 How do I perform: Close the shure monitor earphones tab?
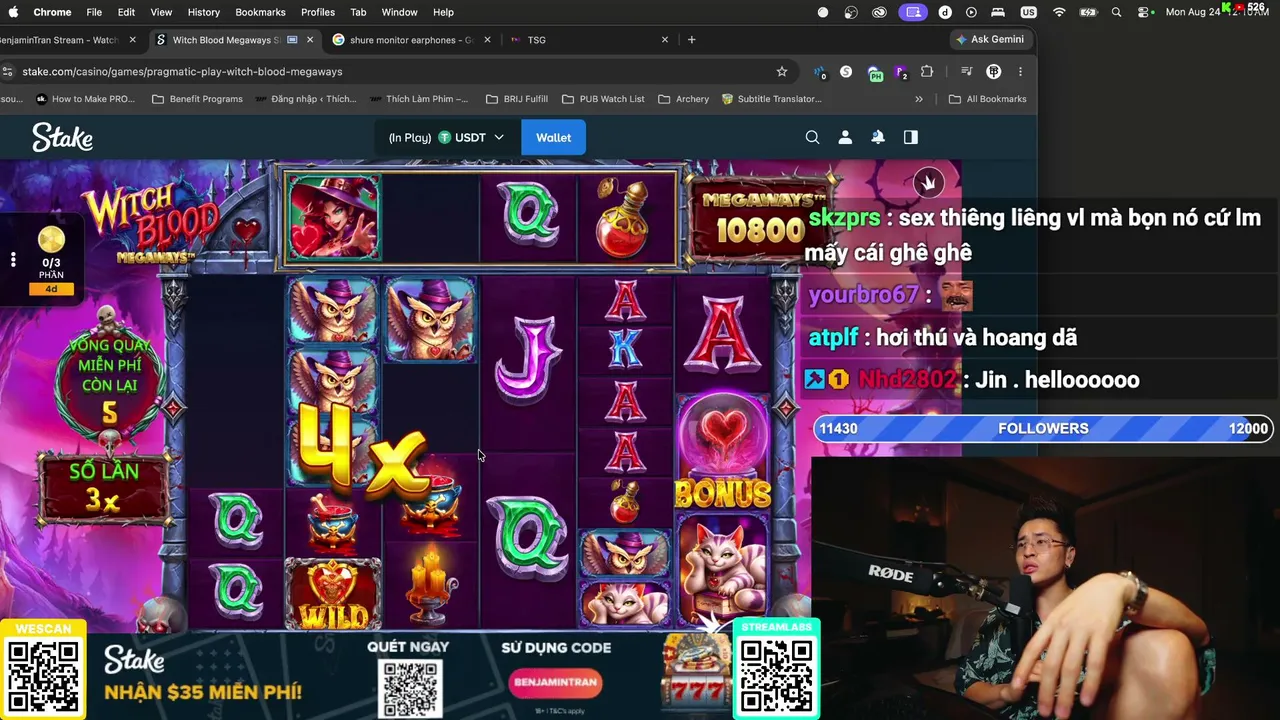[x=487, y=40]
